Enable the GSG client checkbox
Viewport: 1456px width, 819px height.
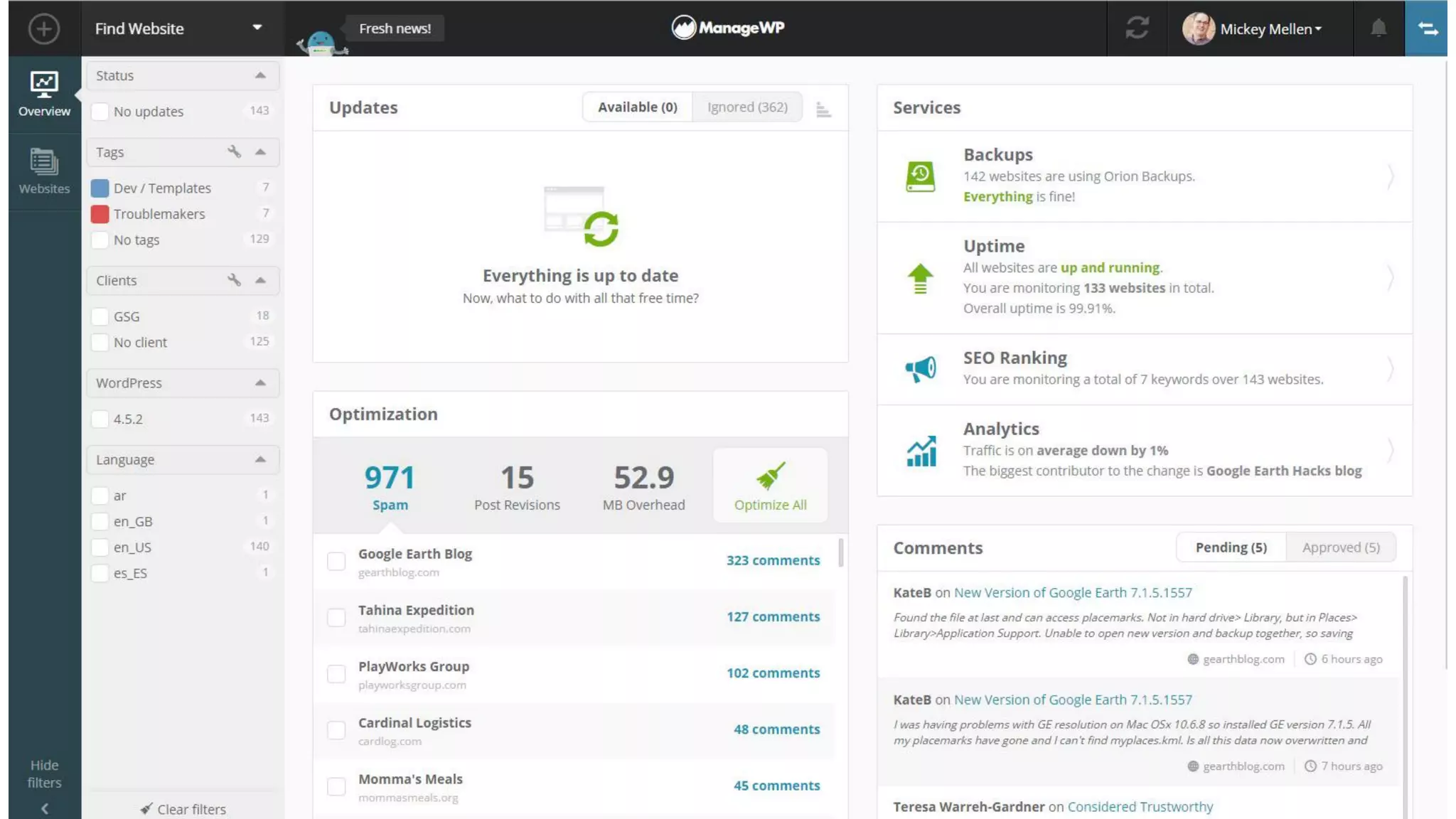[100, 316]
